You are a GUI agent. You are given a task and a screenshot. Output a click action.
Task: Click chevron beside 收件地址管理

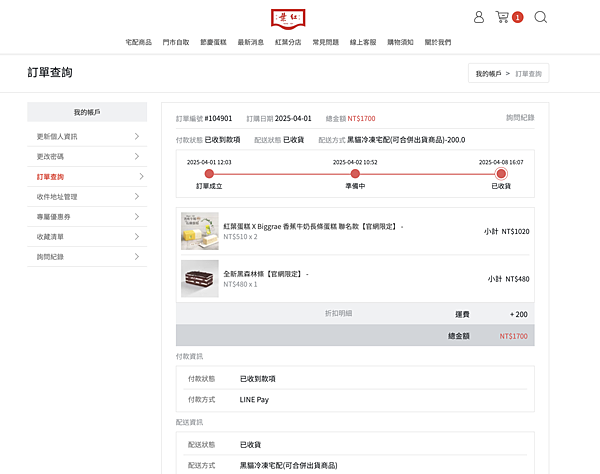(x=137, y=196)
